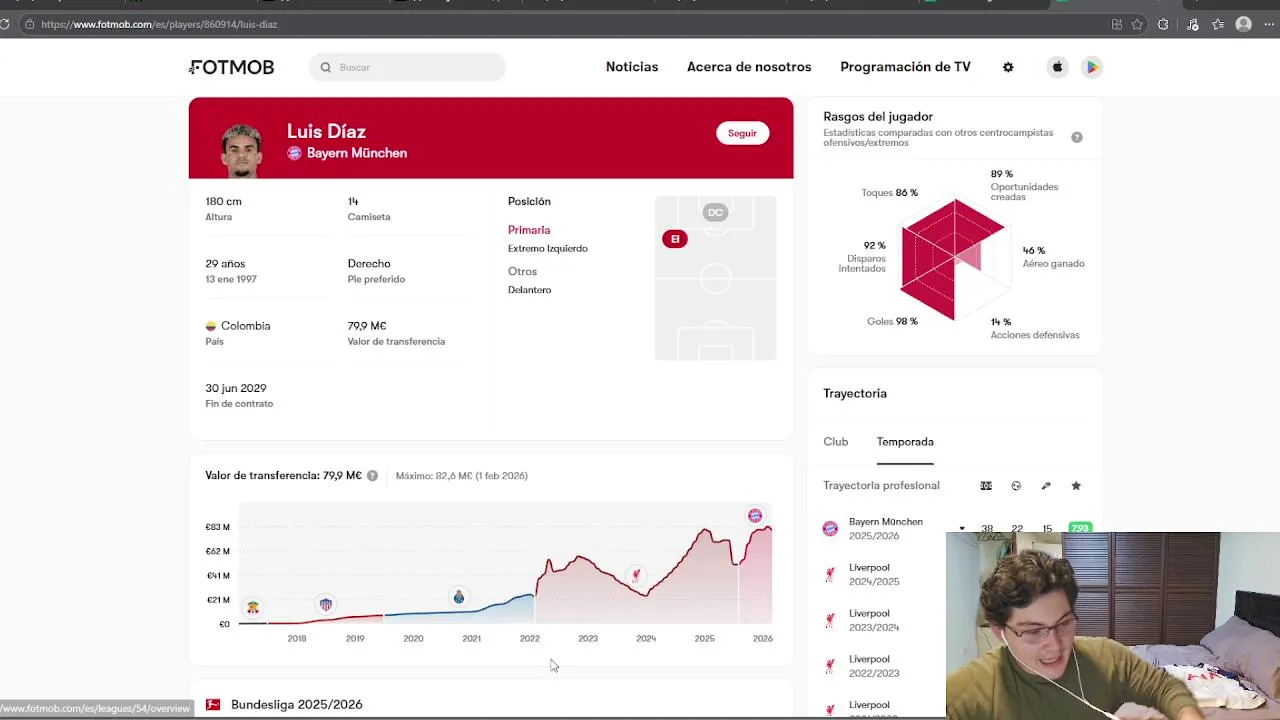Open Acerca de nosotros page

749,67
